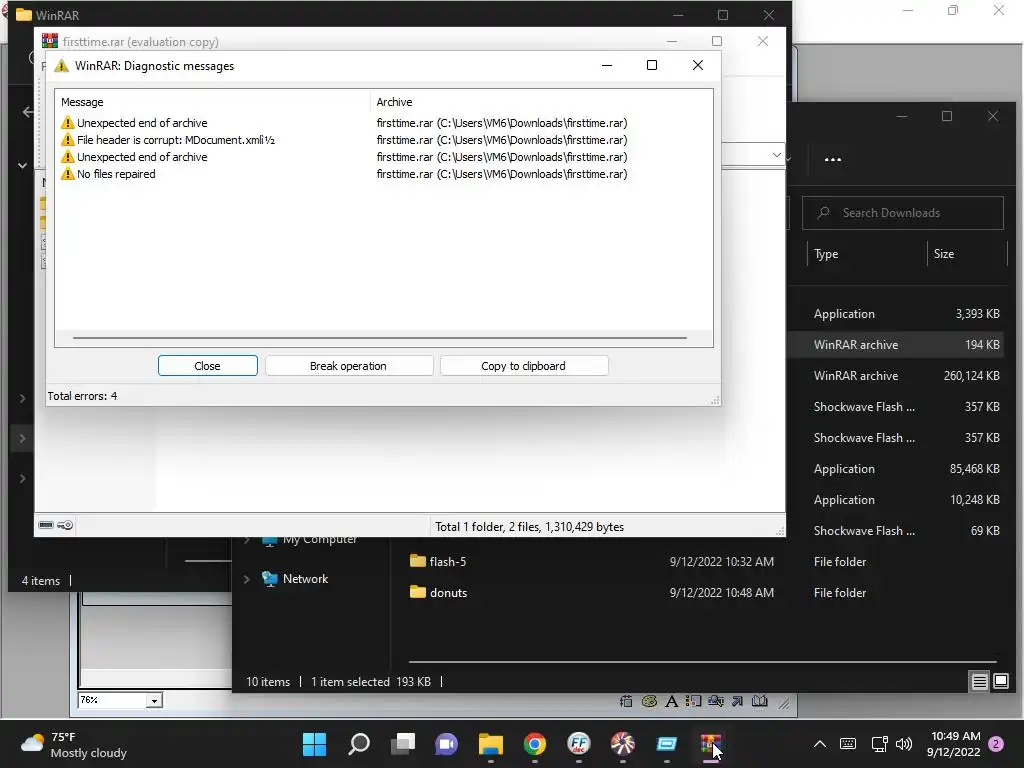Select the Shockwave Flash row sized 69 KB
1024x768 pixels.
896,531
